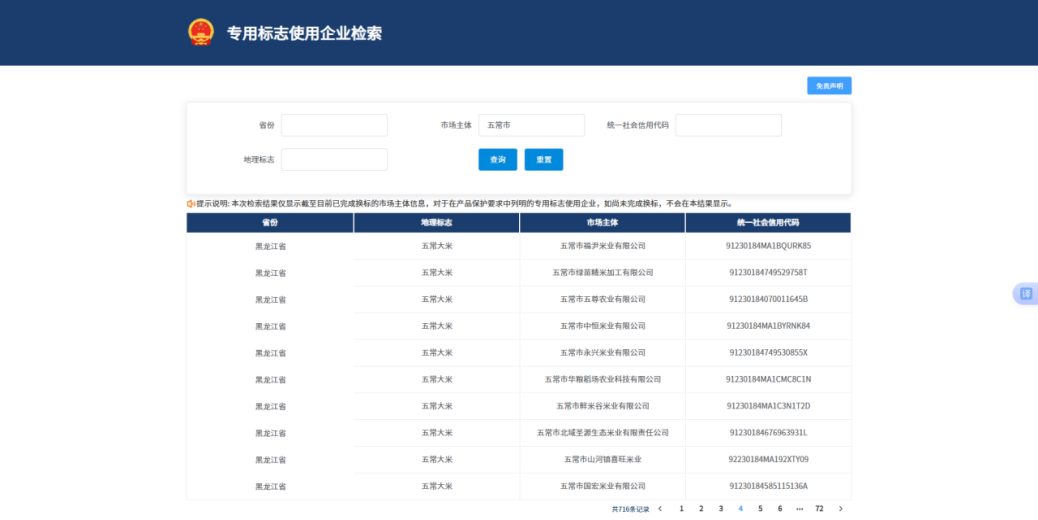Click the 市场主体 field containing 五常市

531,125
